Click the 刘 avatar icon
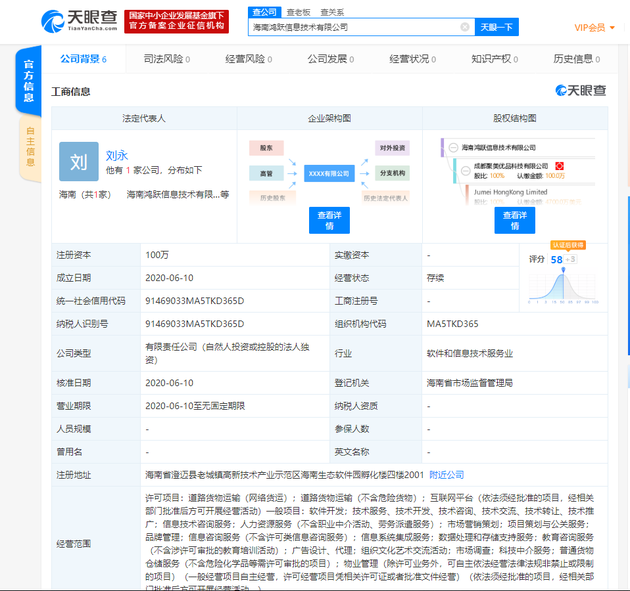630x591 pixels. point(79,162)
